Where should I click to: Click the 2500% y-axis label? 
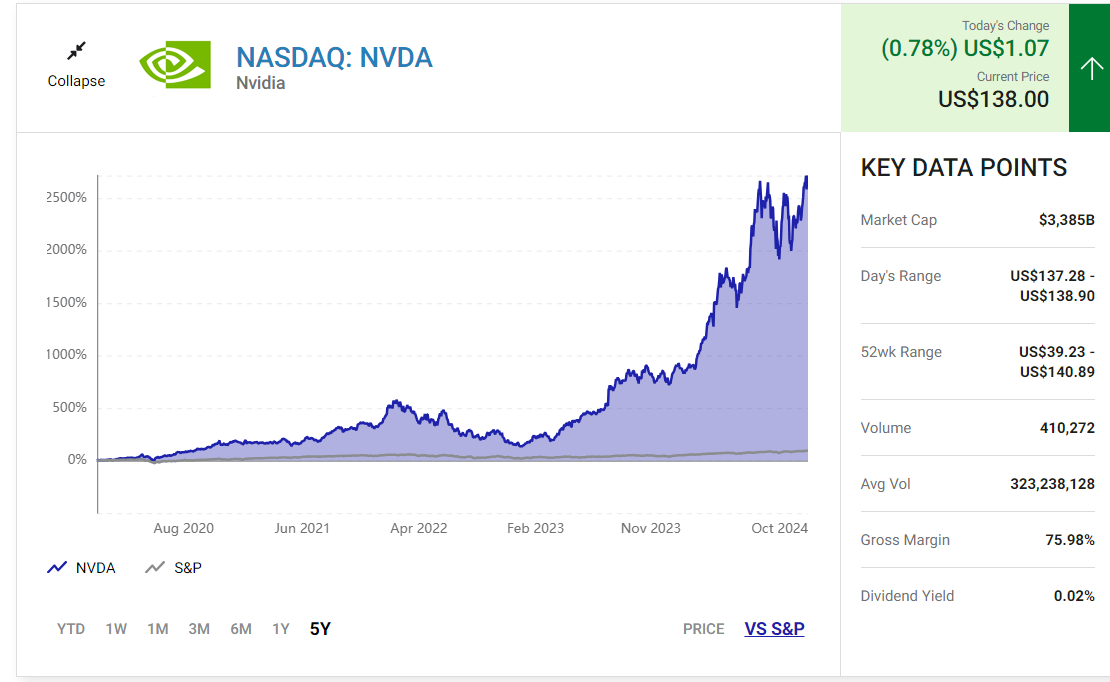click(67, 198)
